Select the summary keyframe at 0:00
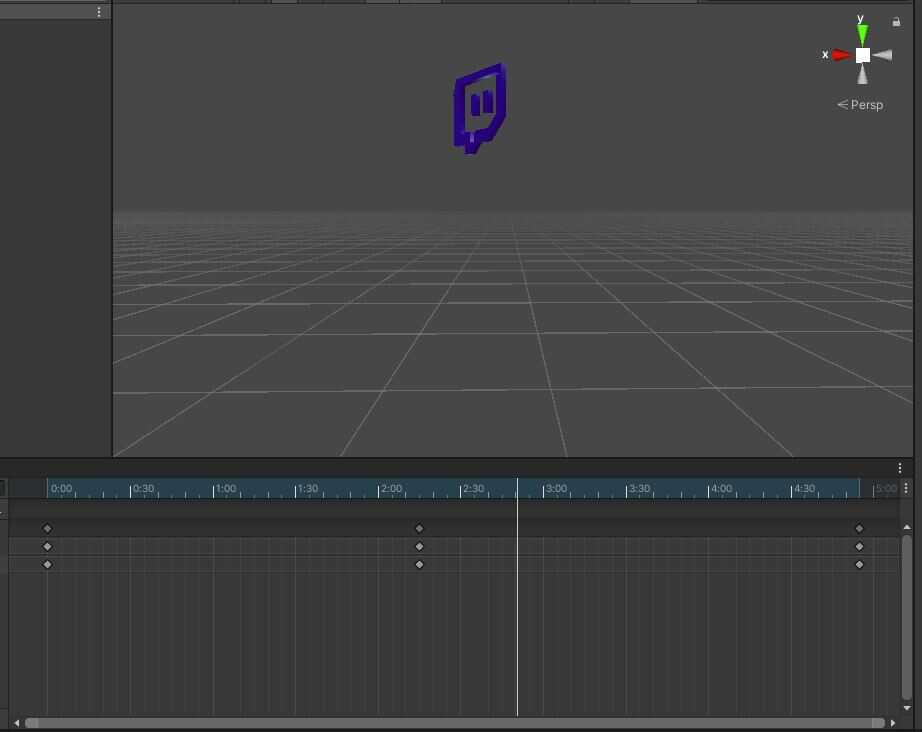The height and width of the screenshot is (732, 922). (47, 528)
